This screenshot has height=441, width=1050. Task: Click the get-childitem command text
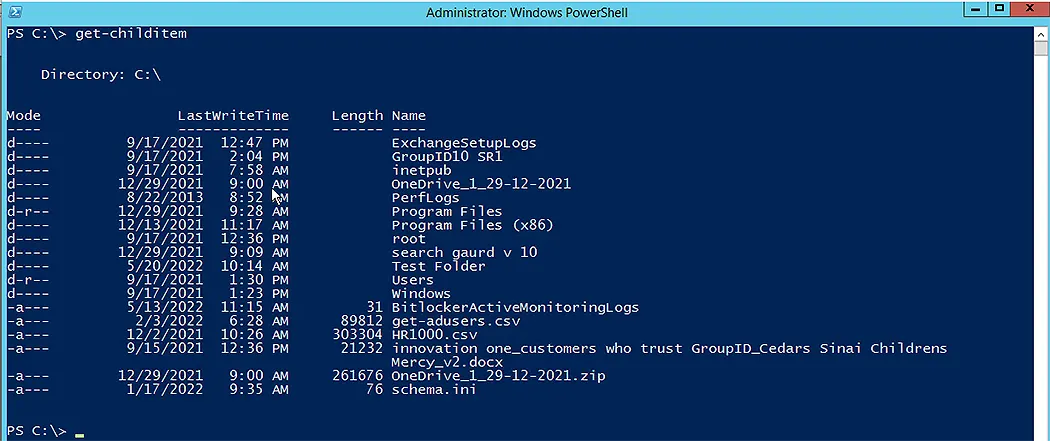pyautogui.click(x=131, y=33)
